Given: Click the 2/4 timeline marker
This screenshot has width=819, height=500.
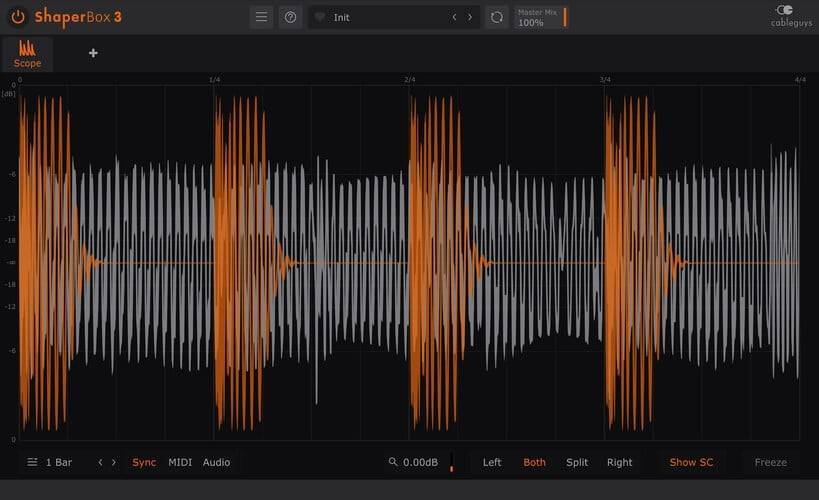Looking at the screenshot, I should 410,80.
